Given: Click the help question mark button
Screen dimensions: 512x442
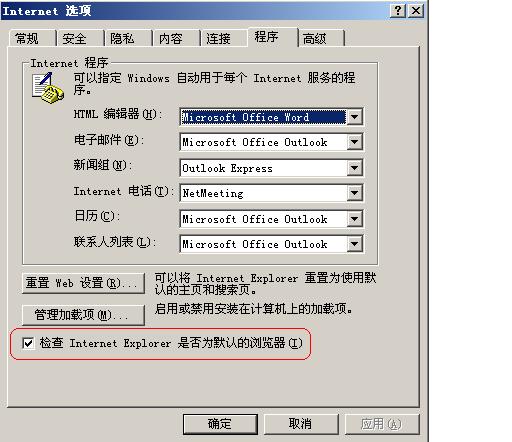Looking at the screenshot, I should coord(398,11).
